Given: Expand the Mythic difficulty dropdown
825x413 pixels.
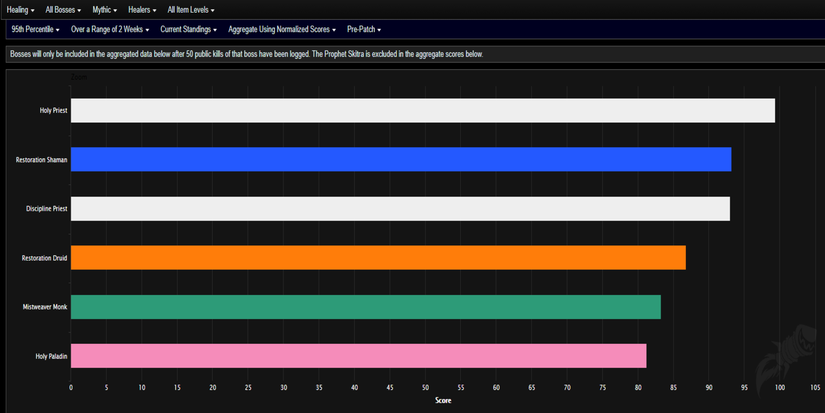Looking at the screenshot, I should [x=105, y=10].
